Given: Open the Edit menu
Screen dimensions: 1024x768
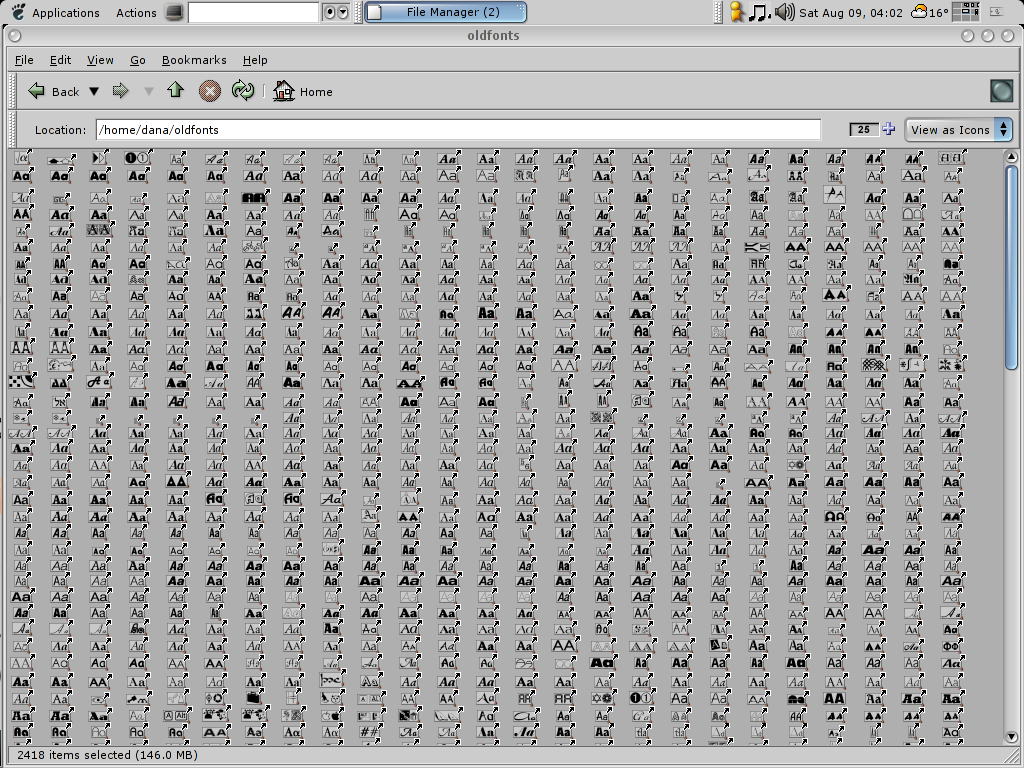Looking at the screenshot, I should (60, 60).
